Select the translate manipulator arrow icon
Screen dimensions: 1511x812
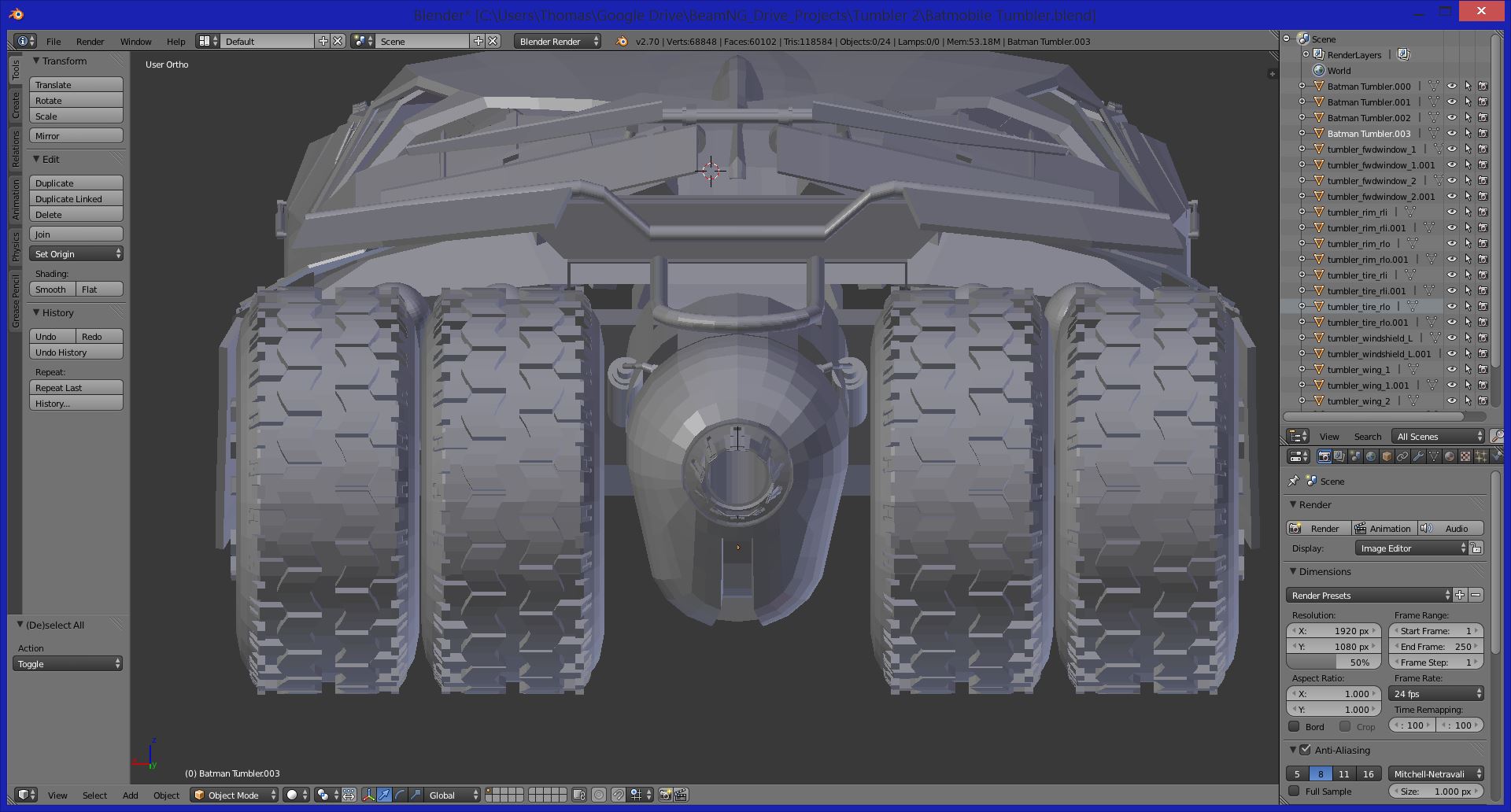click(x=384, y=795)
